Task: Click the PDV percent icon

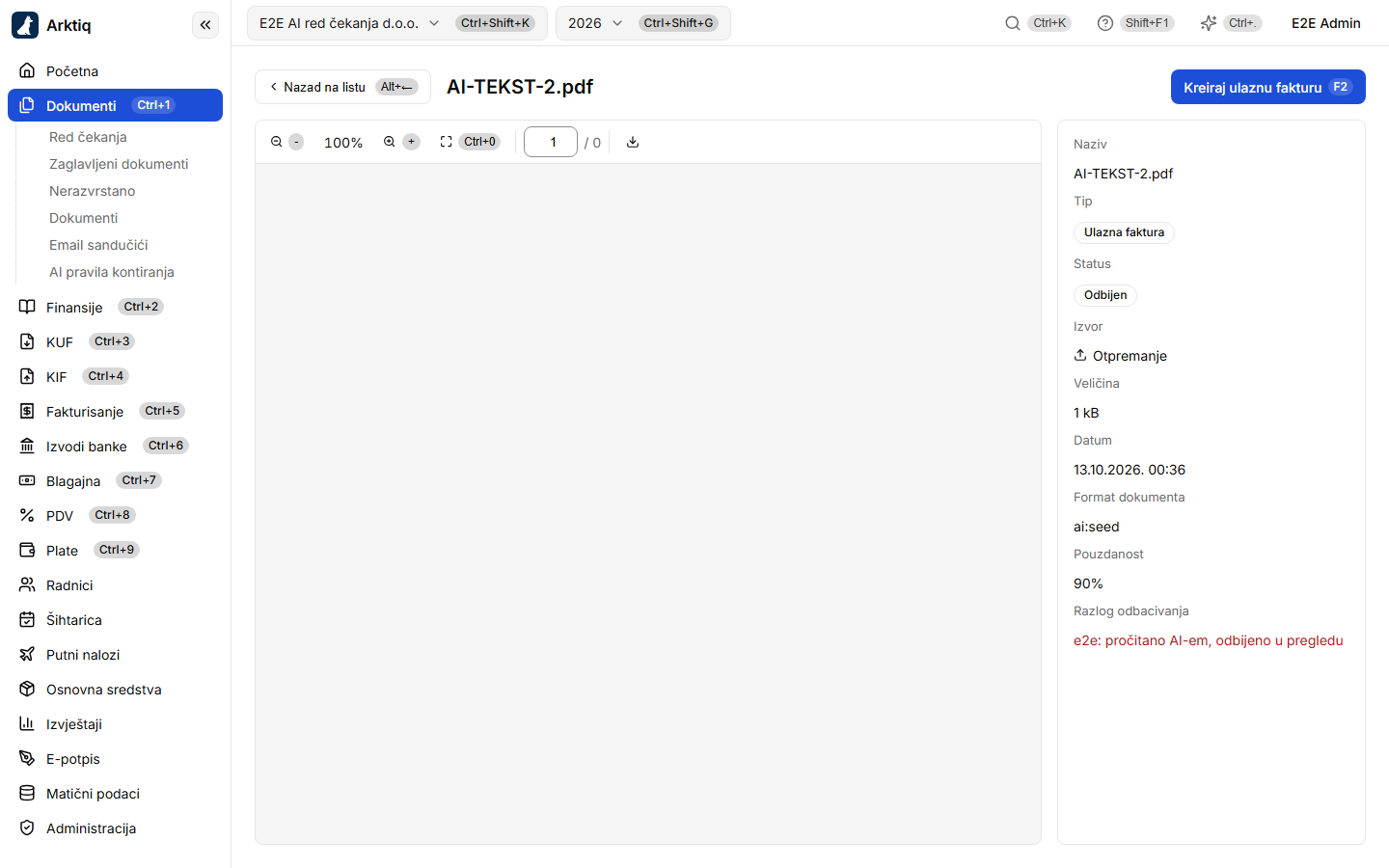Action: (27, 515)
